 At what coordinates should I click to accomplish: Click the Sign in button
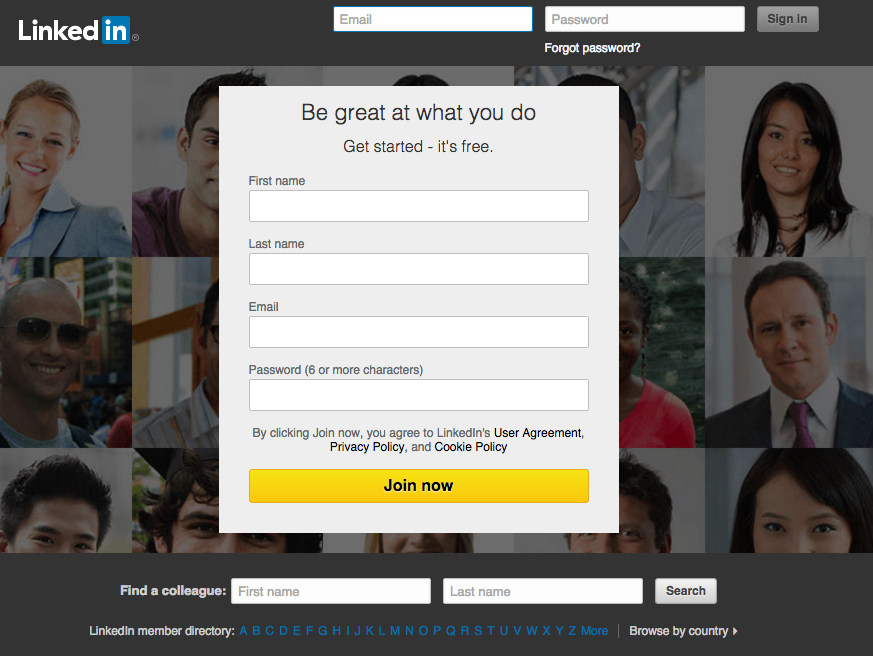787,19
